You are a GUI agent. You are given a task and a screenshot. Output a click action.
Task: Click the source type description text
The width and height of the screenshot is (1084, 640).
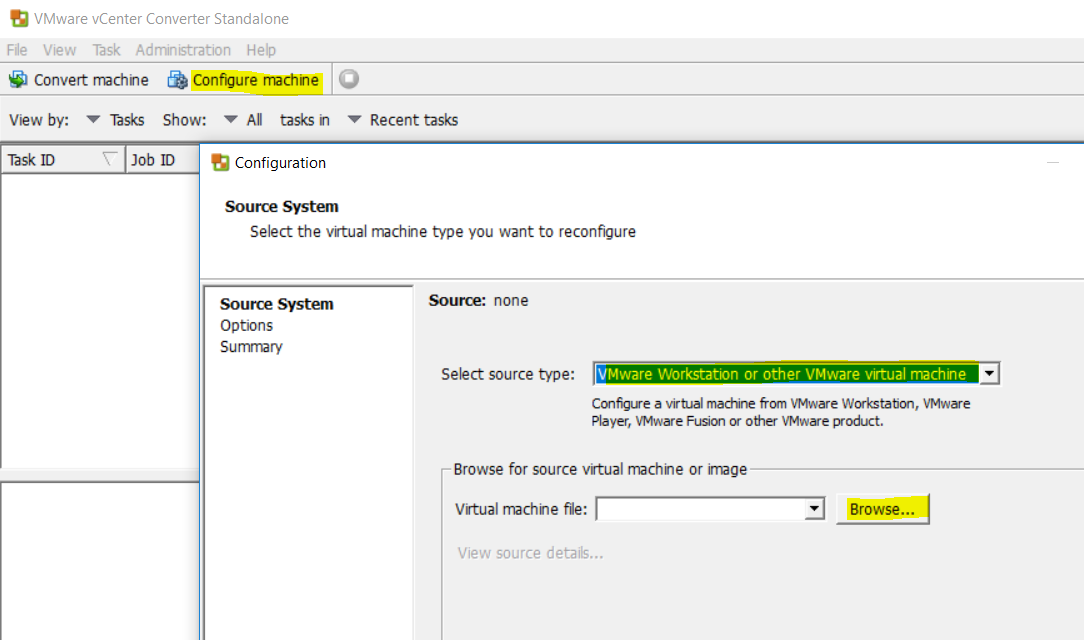pyautogui.click(x=781, y=413)
